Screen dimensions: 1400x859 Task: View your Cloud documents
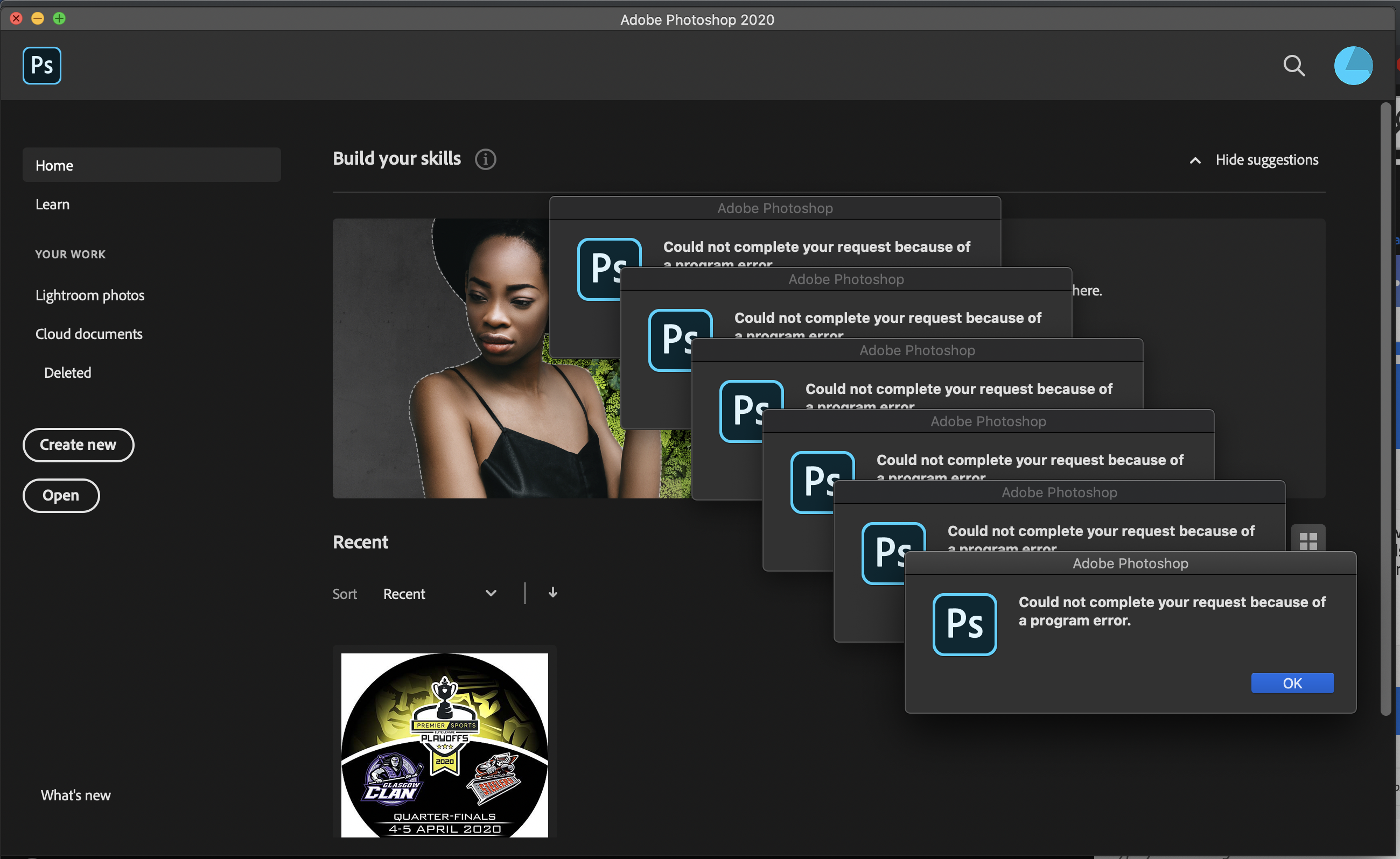89,334
